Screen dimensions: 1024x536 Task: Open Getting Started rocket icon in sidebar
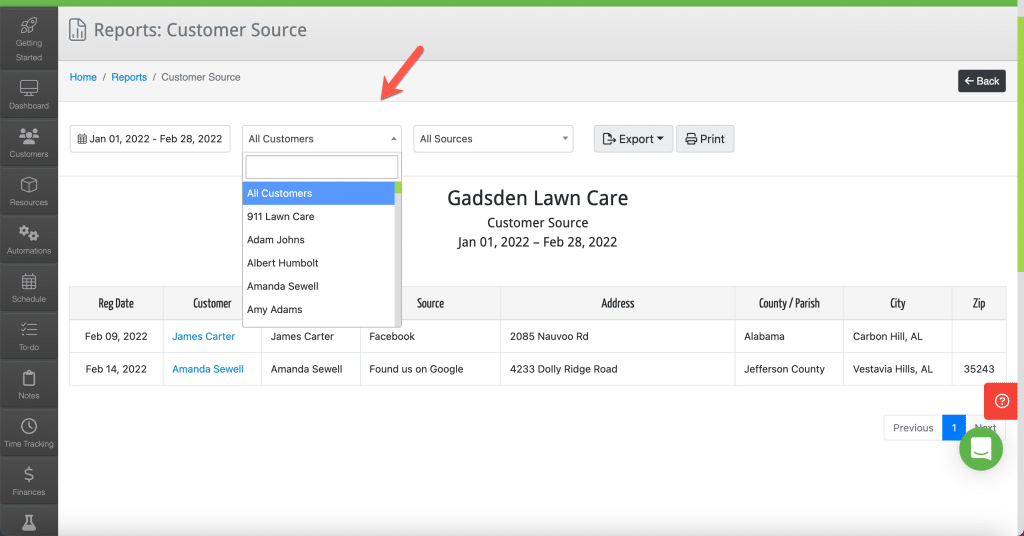pyautogui.click(x=29, y=26)
